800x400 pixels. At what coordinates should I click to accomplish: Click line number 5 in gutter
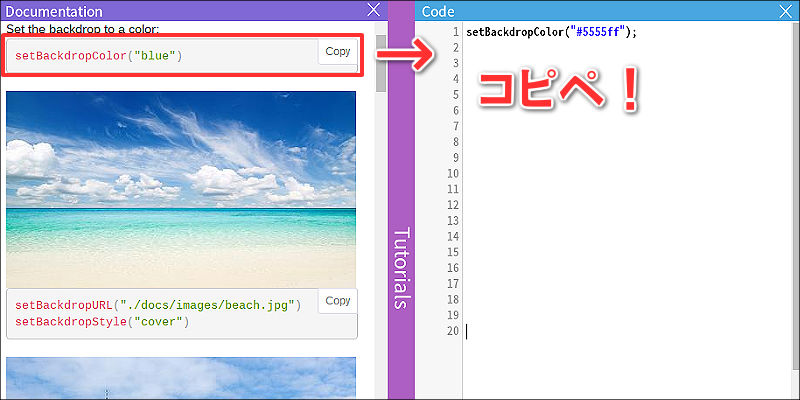(456, 95)
